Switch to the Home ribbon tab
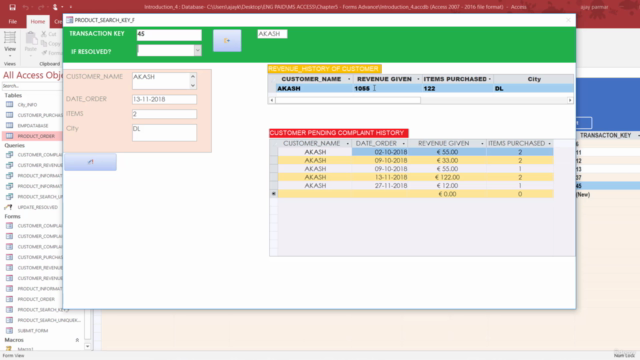Image resolution: width=640 pixels, height=360 pixels. (x=38, y=21)
